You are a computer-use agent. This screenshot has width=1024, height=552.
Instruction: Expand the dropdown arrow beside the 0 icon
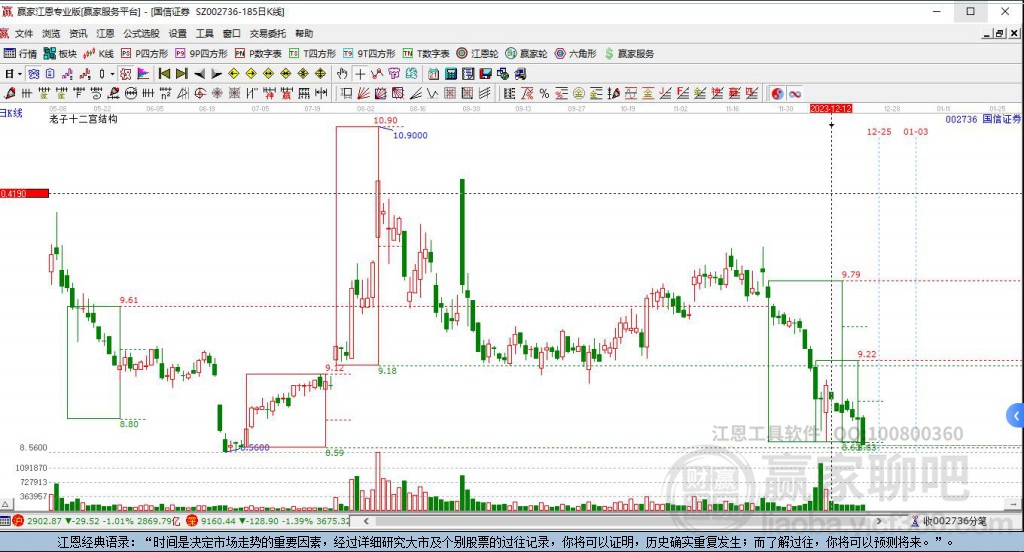pyautogui.click(x=112, y=74)
